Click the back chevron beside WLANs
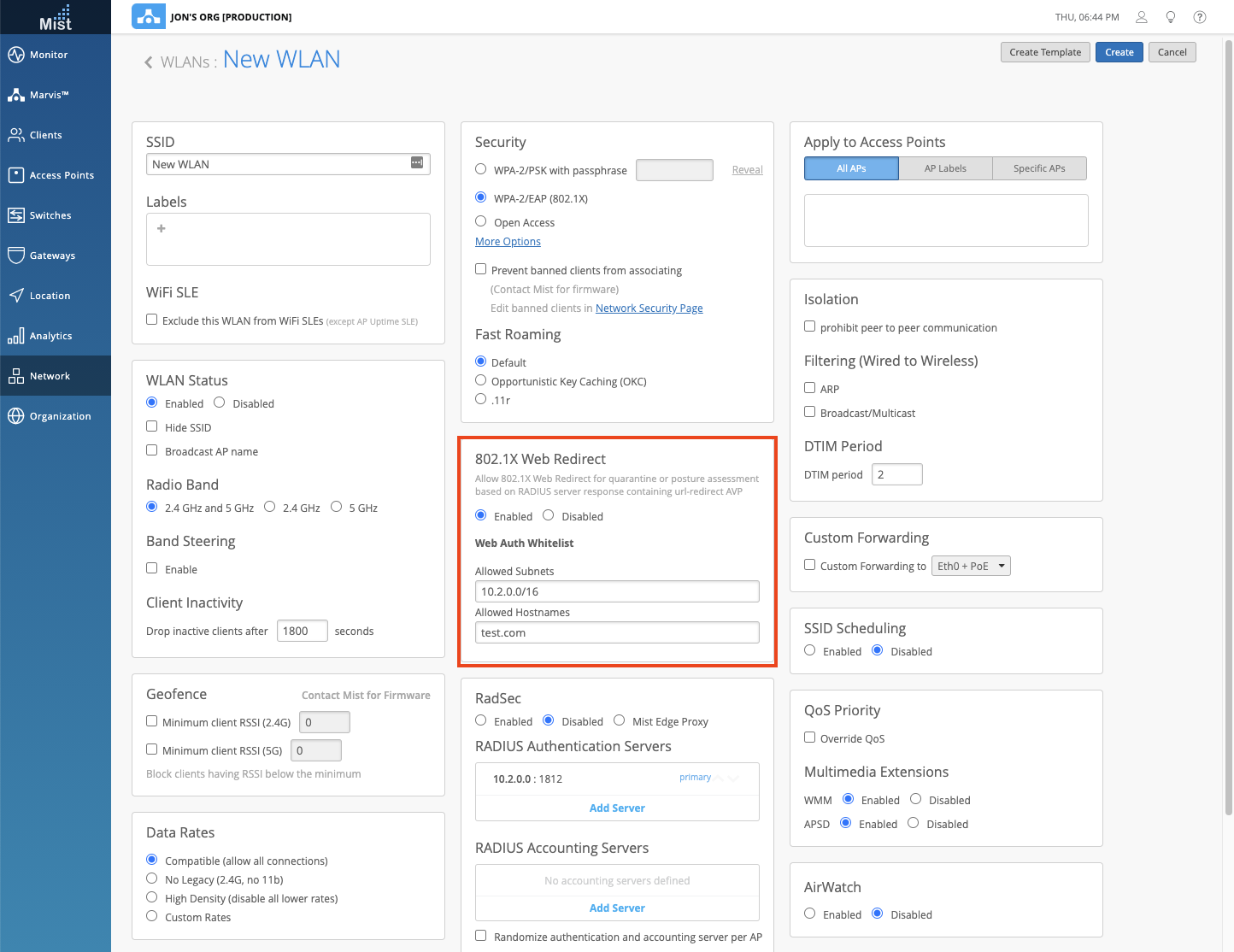Viewport: 1234px width, 952px height. click(149, 62)
